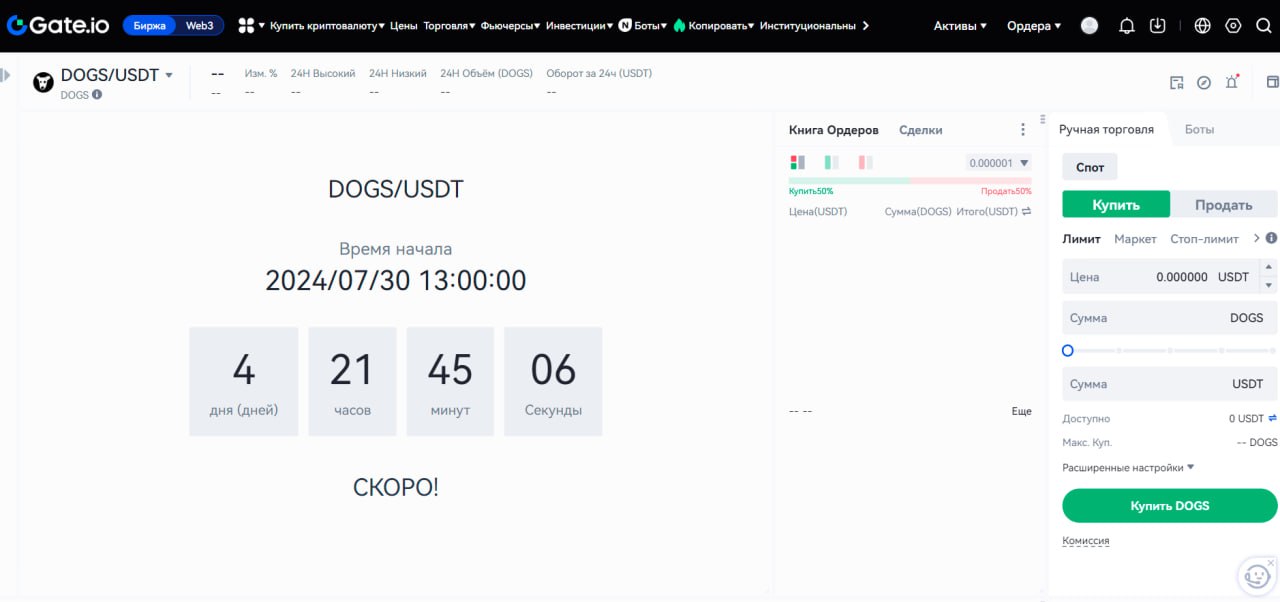The image size is (1280, 602).
Task: Select the Продать side toggle
Action: click(1224, 204)
